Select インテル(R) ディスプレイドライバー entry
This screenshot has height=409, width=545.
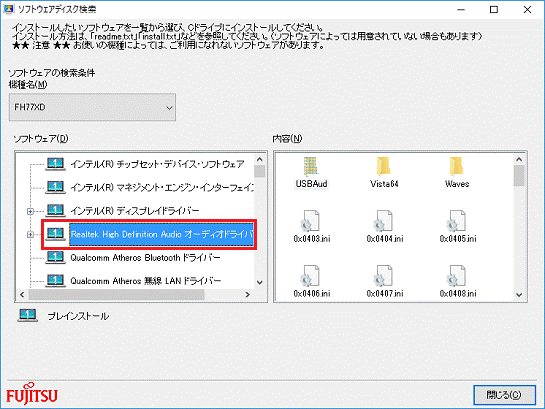135,211
